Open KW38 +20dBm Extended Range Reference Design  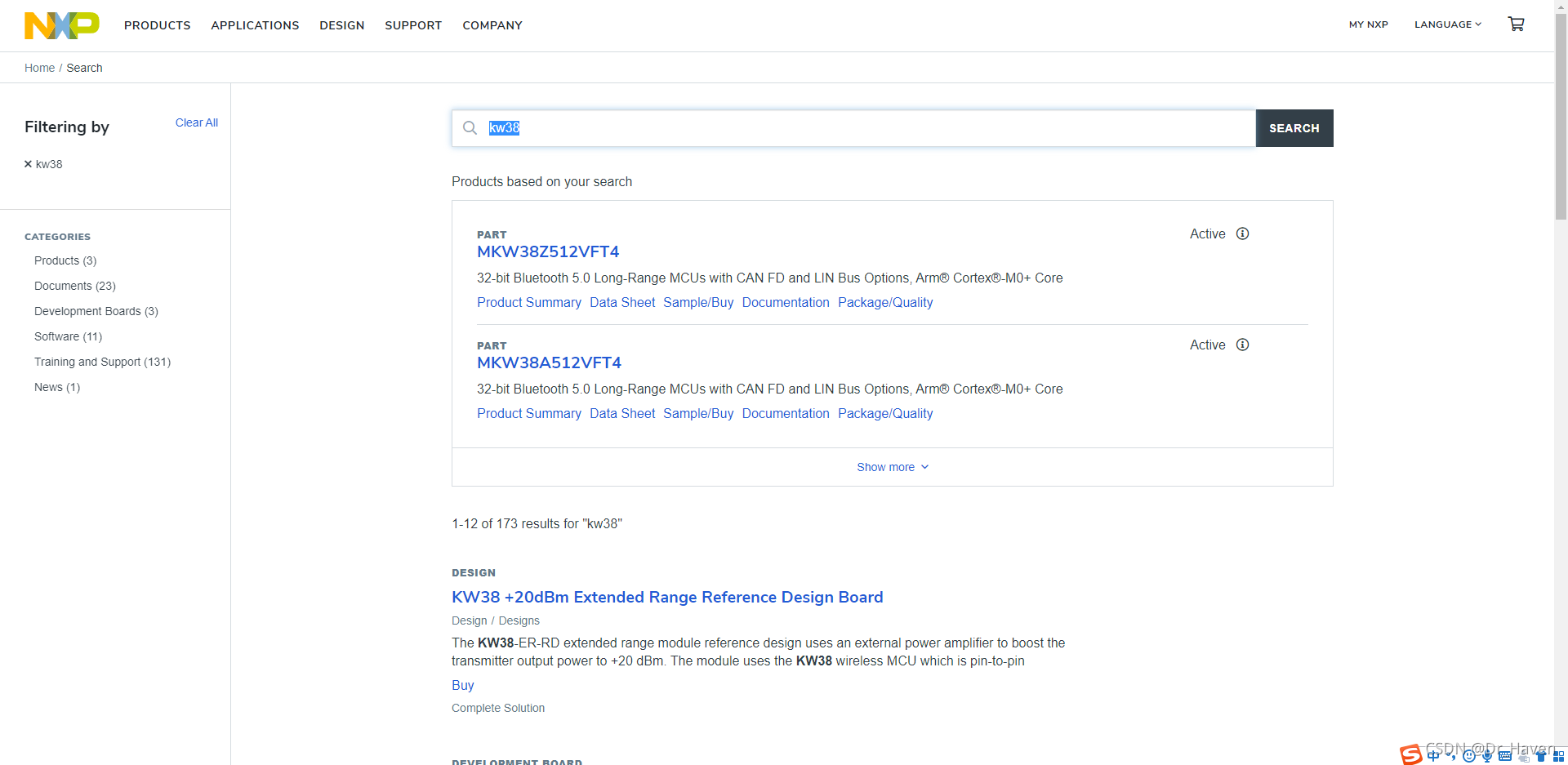point(667,597)
